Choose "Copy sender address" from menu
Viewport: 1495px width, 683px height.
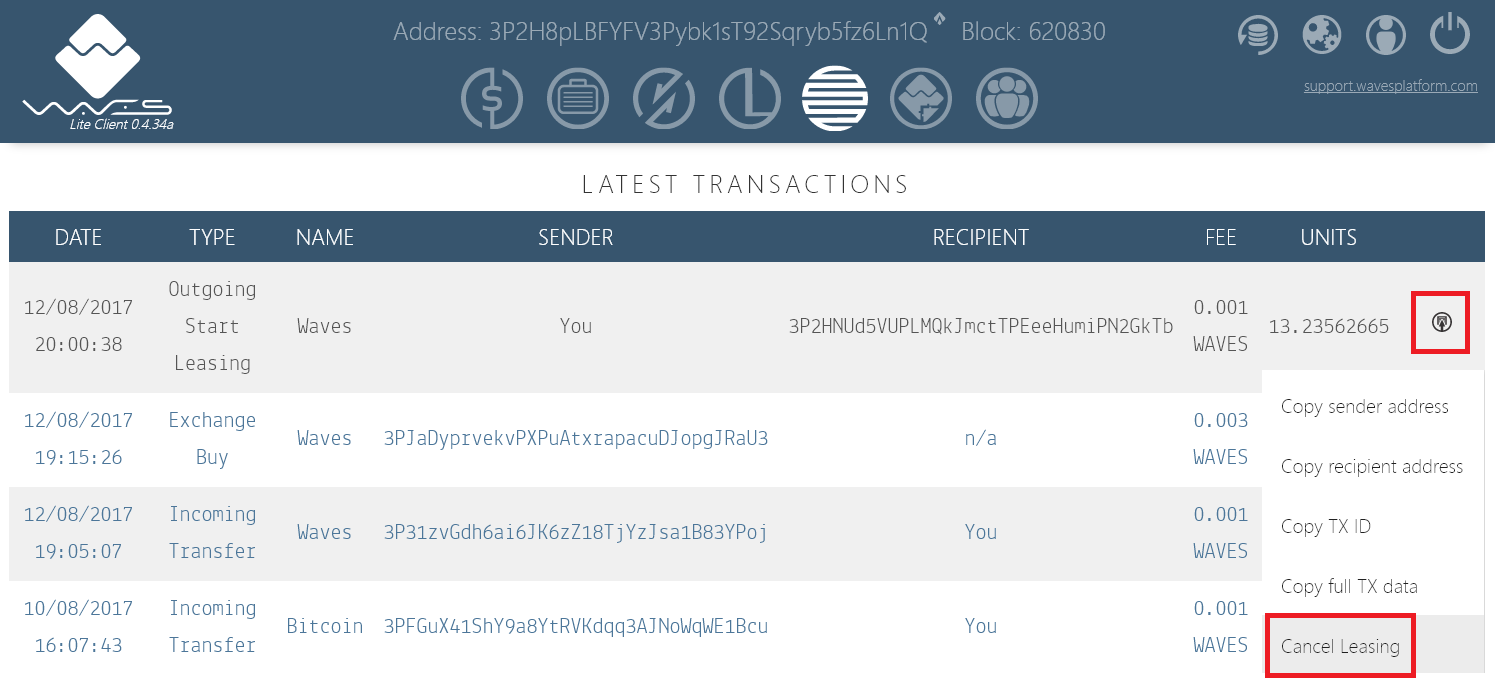(1364, 407)
